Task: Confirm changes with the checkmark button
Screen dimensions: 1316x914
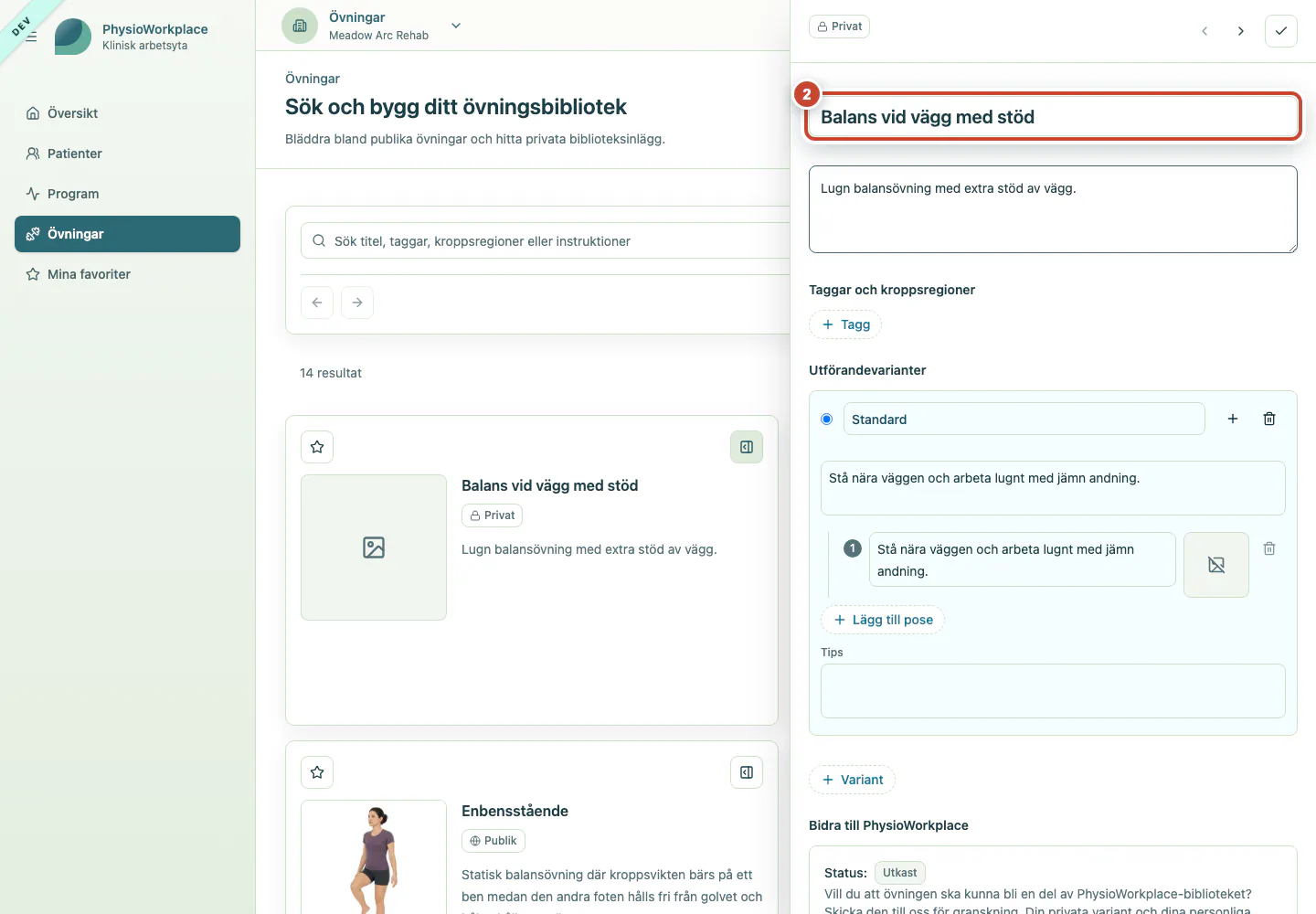Action: coord(1281,31)
